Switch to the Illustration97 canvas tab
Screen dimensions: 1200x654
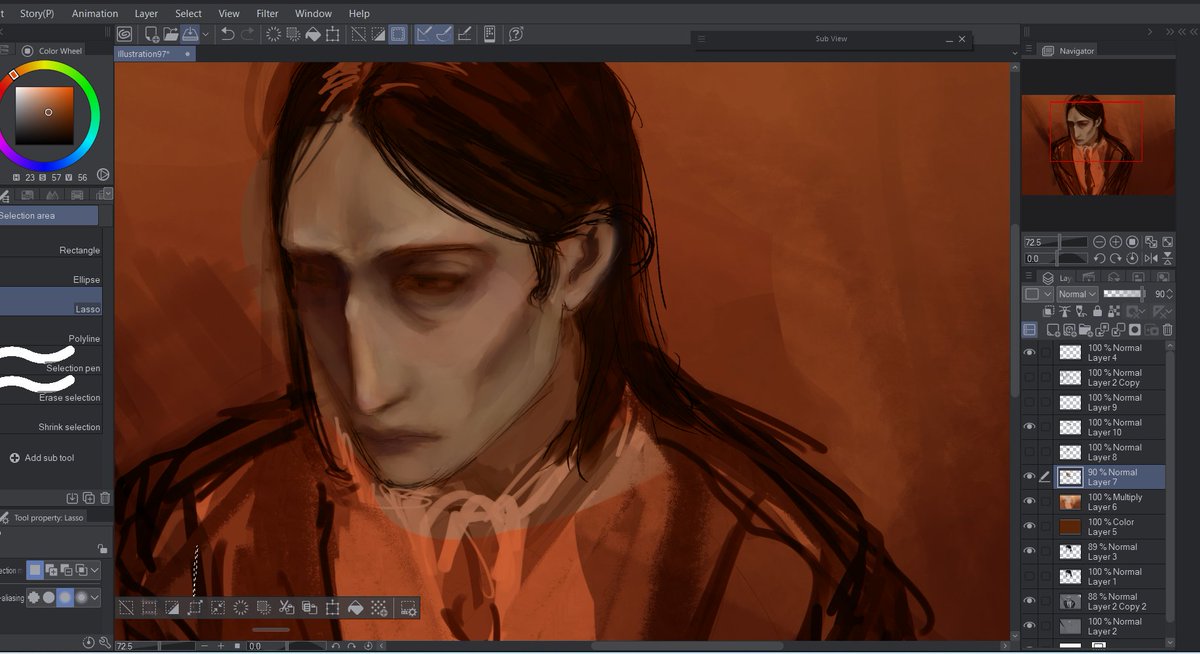[154, 54]
